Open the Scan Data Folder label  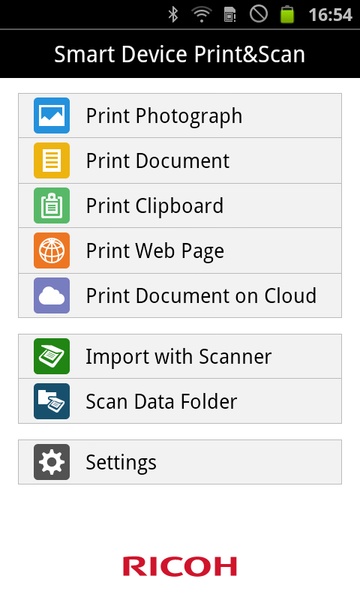pos(161,401)
